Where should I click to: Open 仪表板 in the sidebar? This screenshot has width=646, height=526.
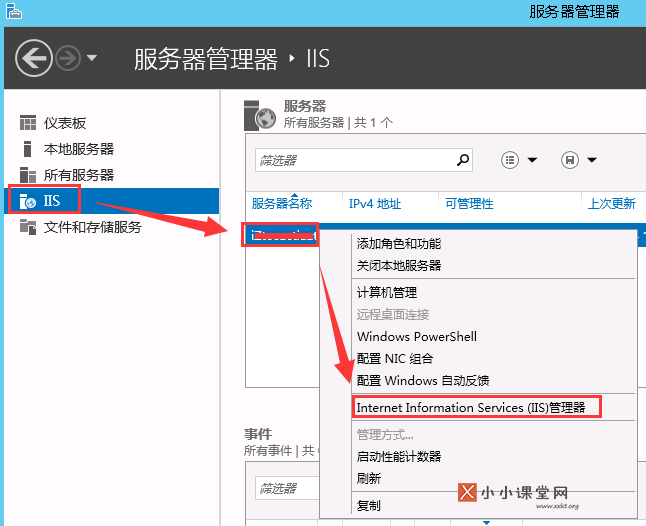click(x=65, y=123)
